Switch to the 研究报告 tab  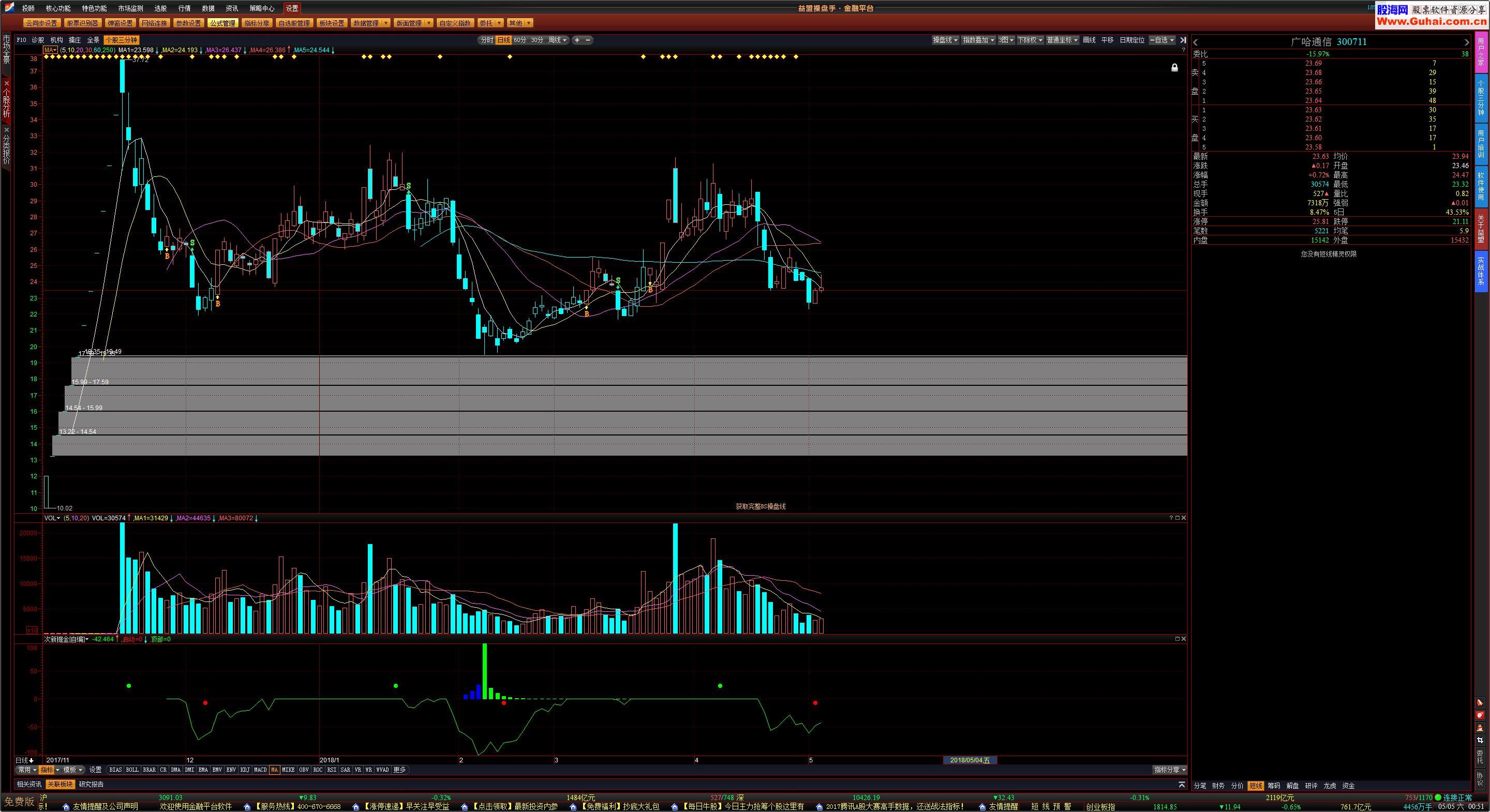[92, 785]
